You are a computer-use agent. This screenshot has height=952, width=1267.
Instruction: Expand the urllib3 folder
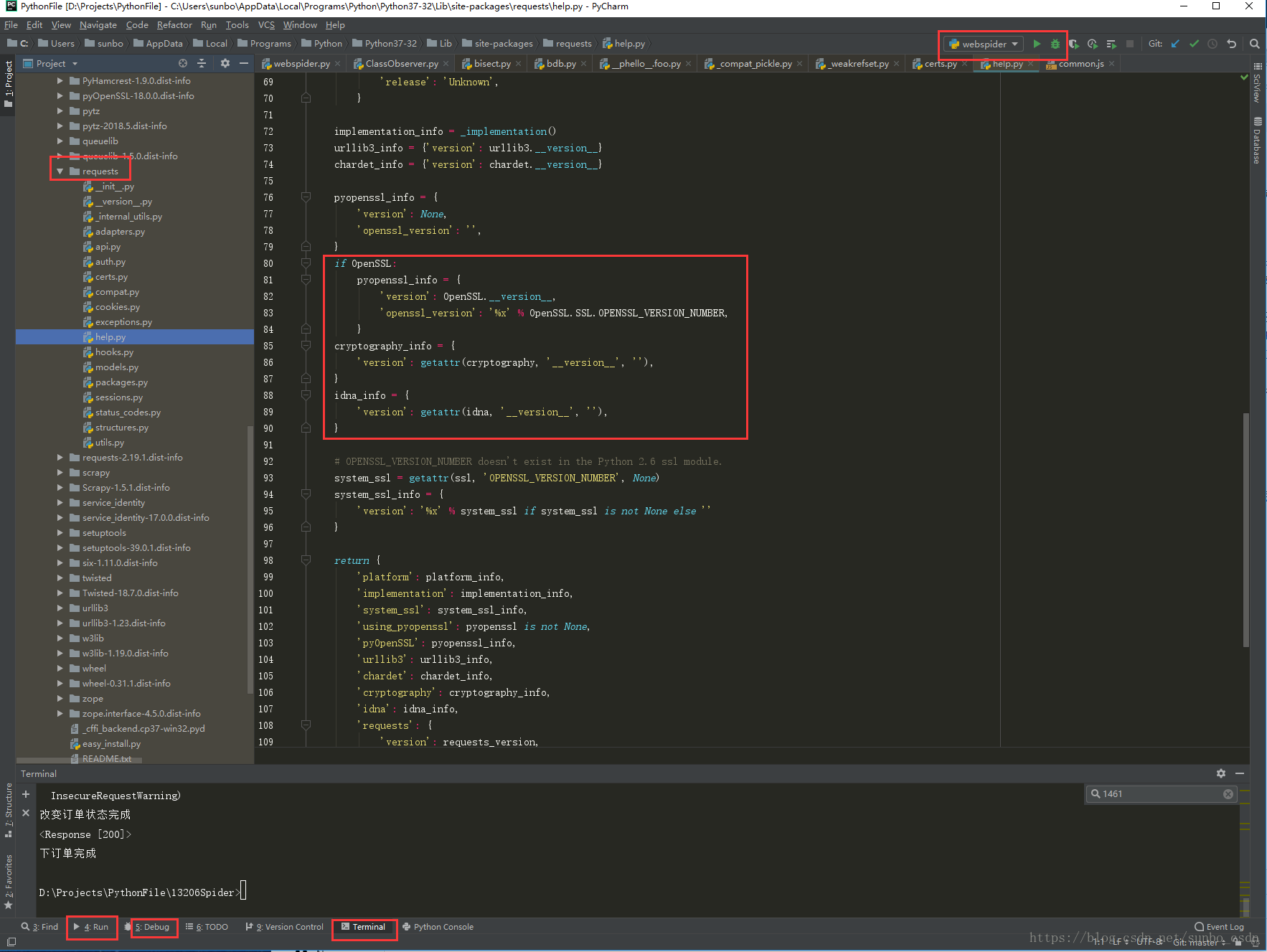coord(60,608)
